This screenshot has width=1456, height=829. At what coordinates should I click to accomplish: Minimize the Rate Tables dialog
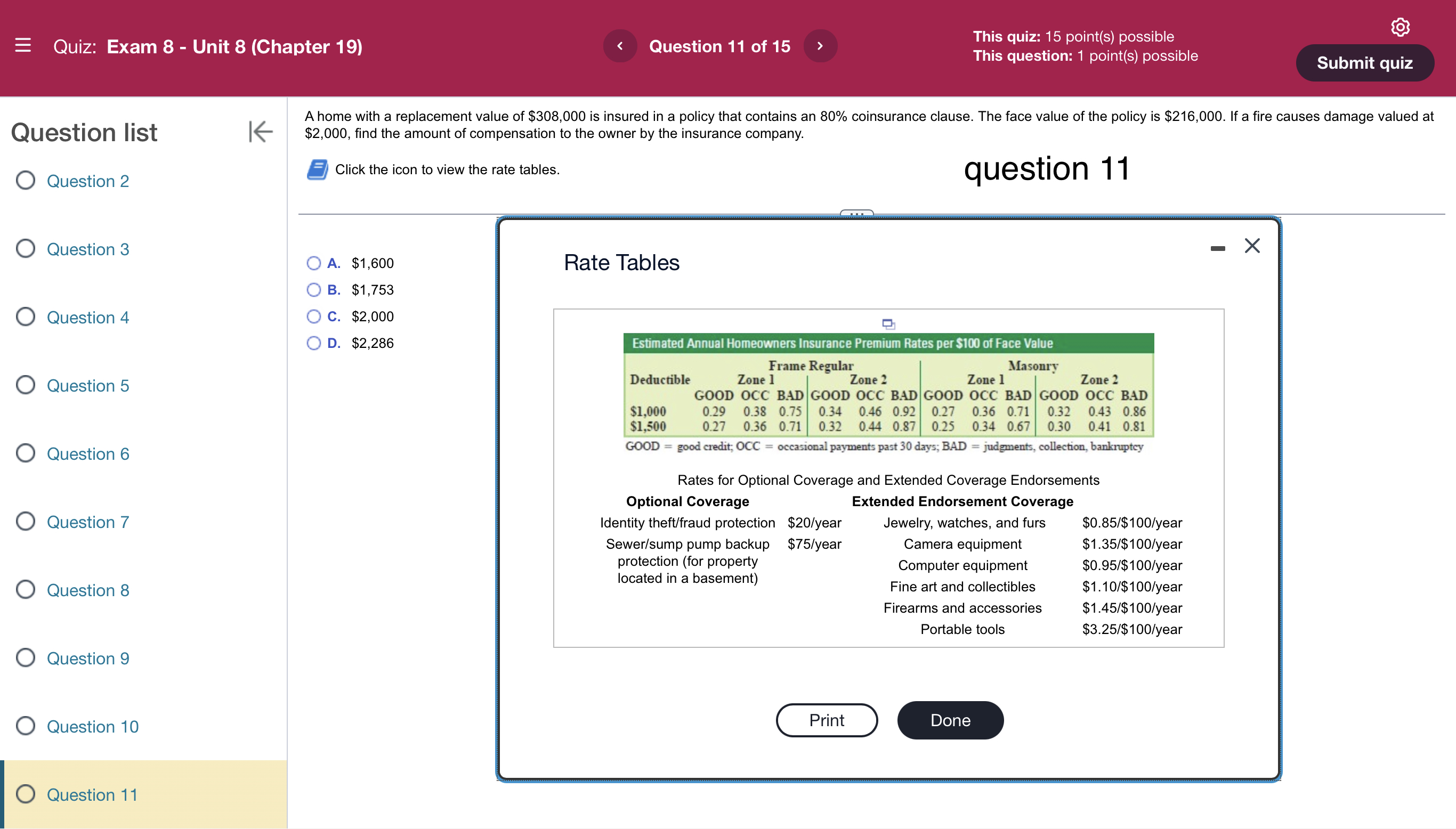coord(1217,248)
